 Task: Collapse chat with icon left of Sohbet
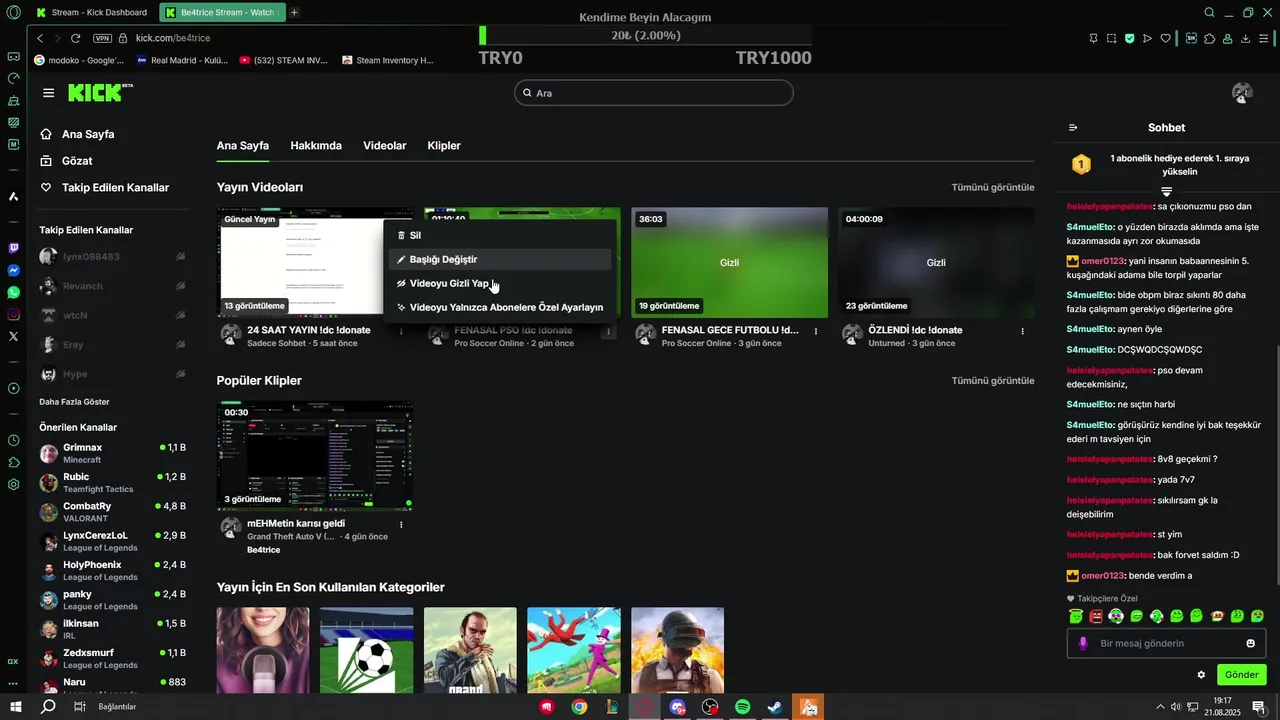pos(1073,127)
